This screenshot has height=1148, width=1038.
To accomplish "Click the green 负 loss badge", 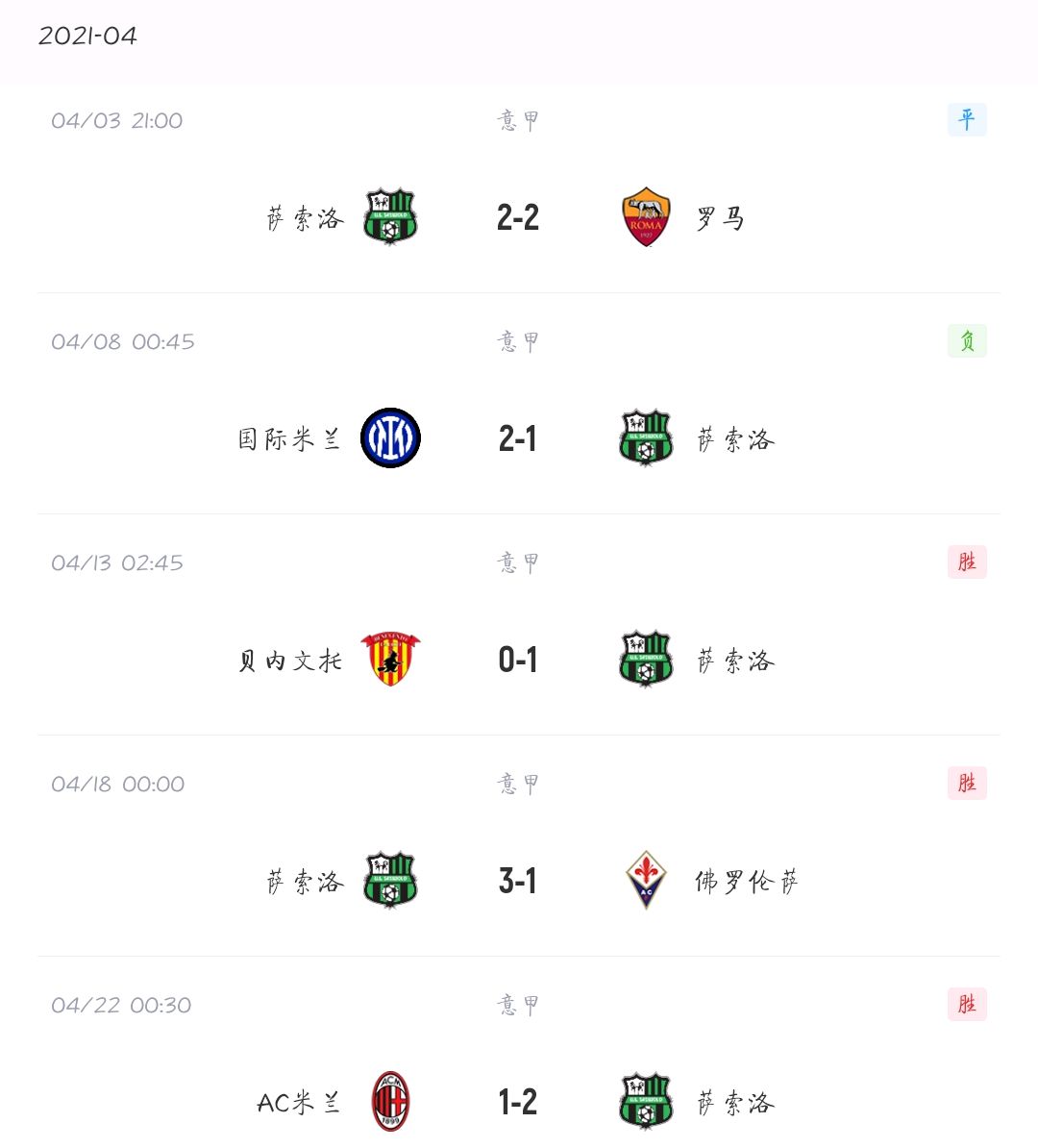I will (x=967, y=341).
